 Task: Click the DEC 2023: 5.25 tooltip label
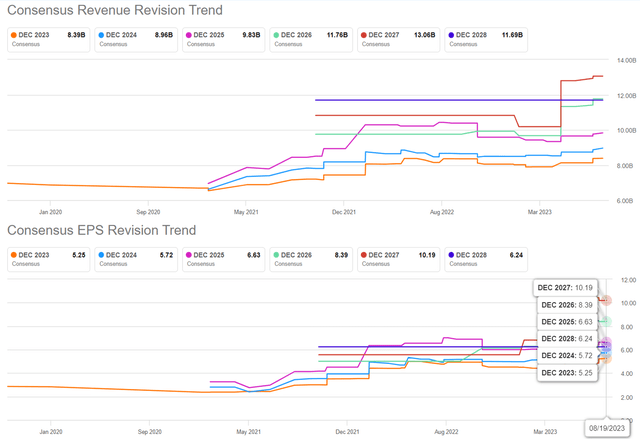tap(567, 373)
